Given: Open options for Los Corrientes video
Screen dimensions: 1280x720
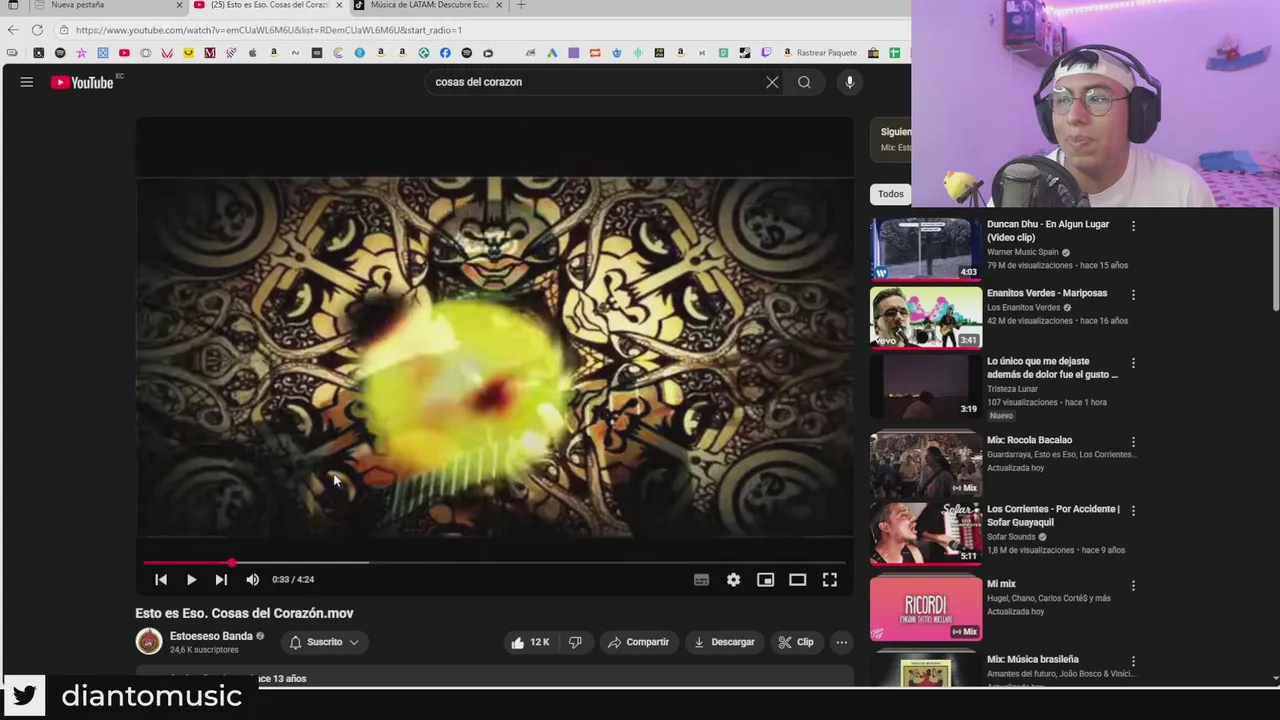Looking at the screenshot, I should (1133, 510).
